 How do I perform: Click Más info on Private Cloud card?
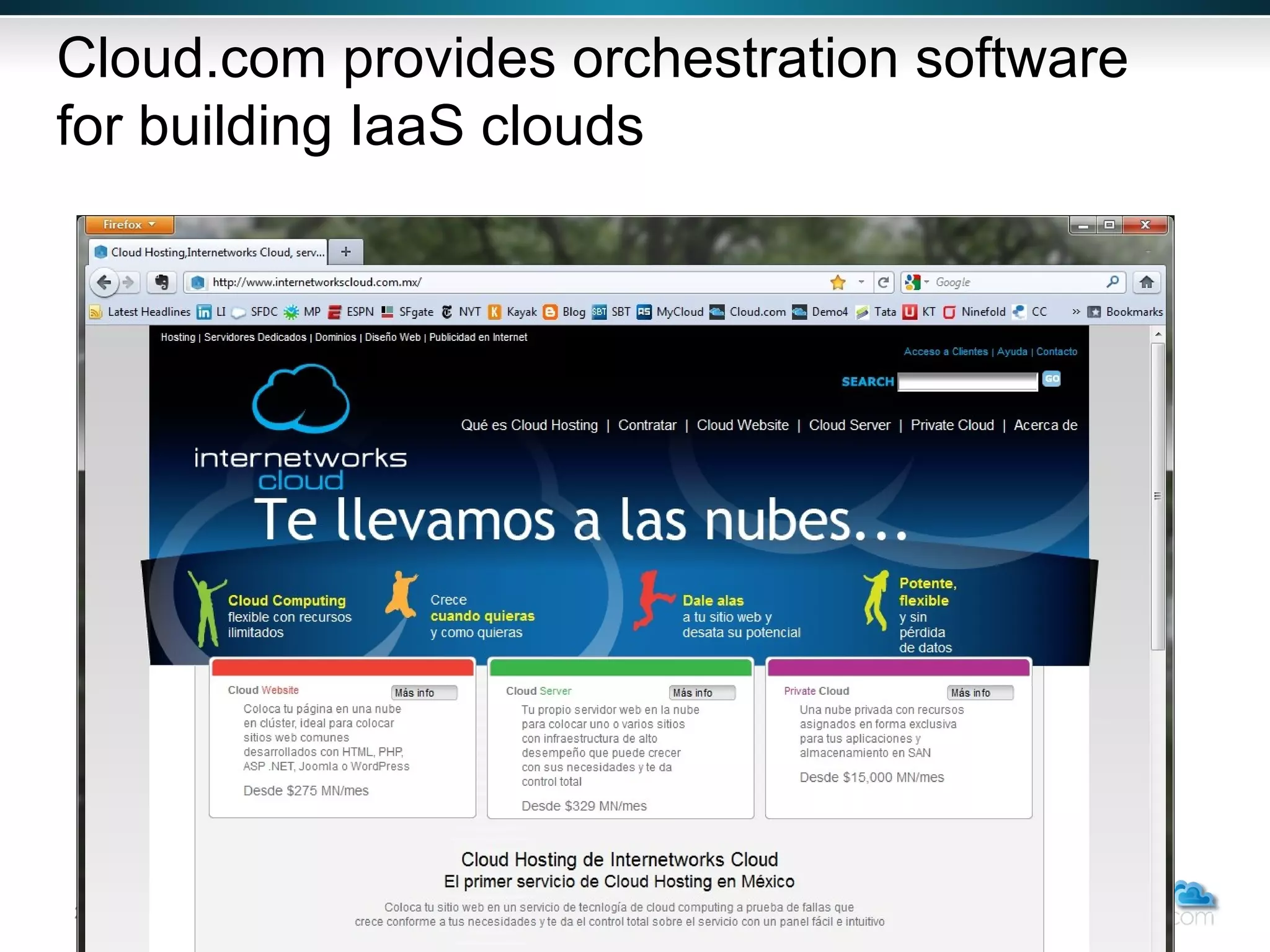click(980, 692)
